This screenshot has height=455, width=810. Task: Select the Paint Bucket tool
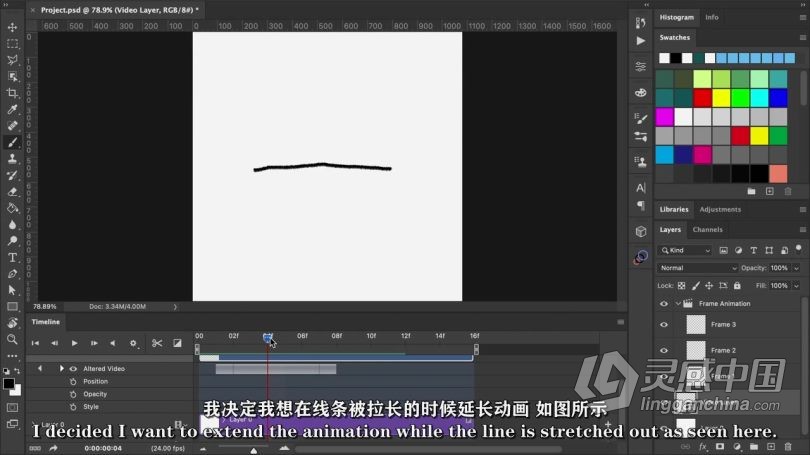(12, 209)
